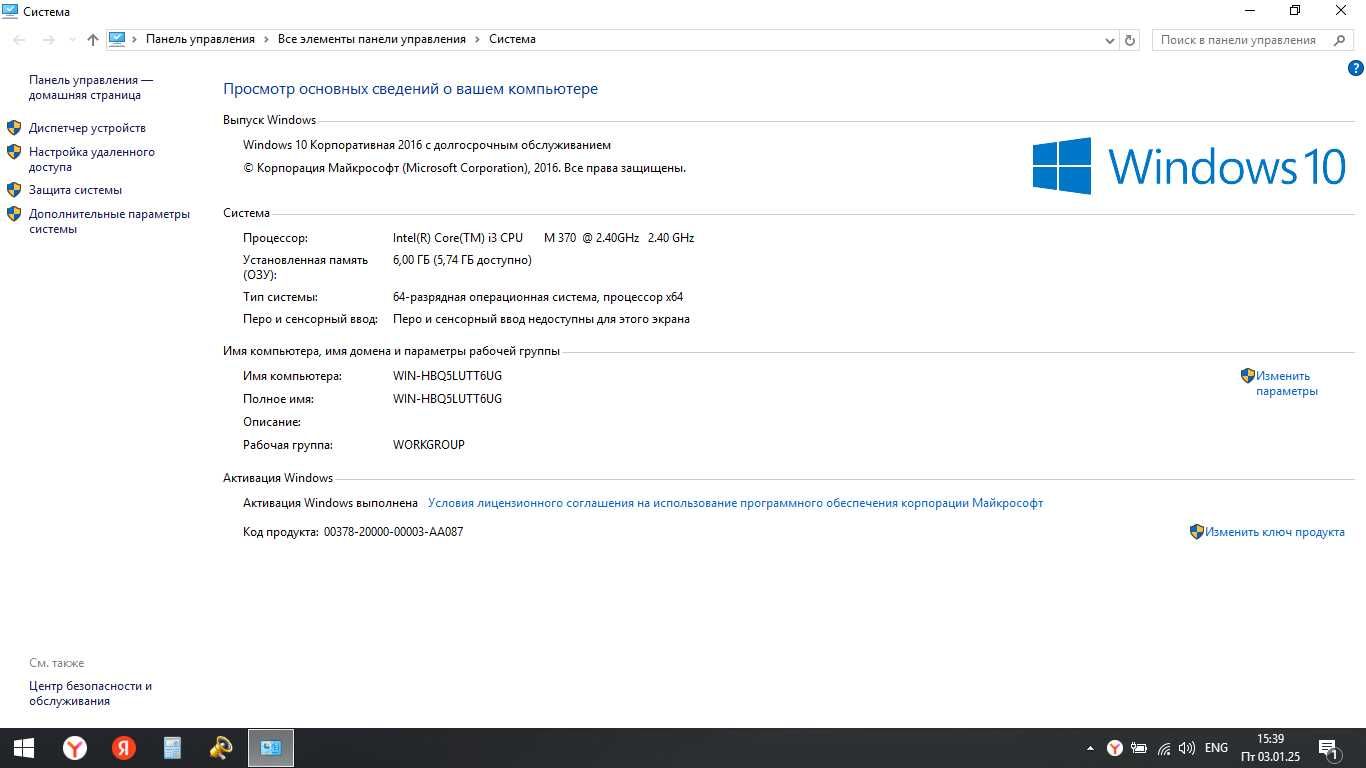Open 'Защита системы' link
The height and width of the screenshot is (768, 1366).
click(x=75, y=190)
